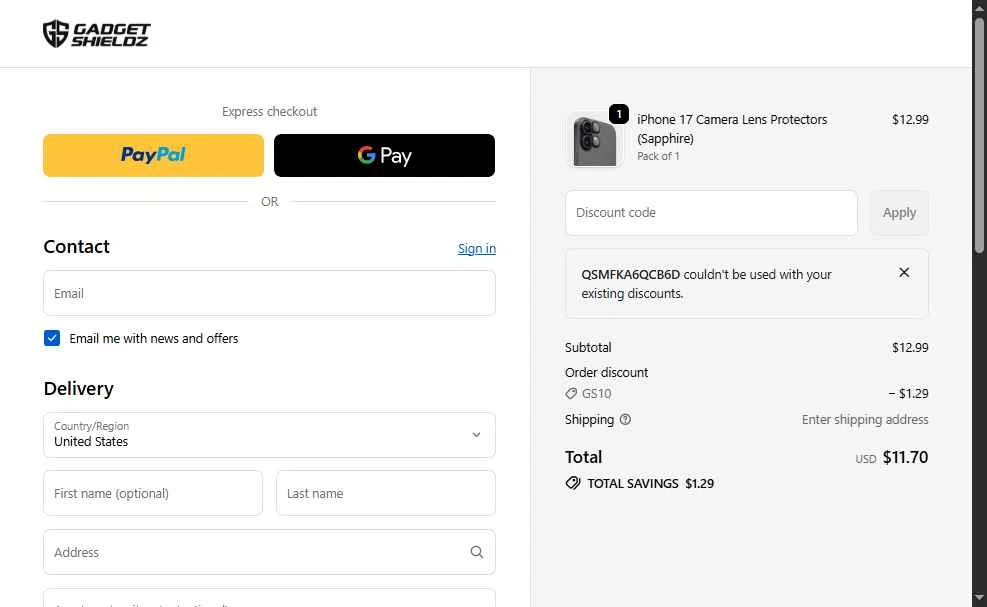Pay with the Google Pay button
The image size is (987, 607).
coord(384,155)
